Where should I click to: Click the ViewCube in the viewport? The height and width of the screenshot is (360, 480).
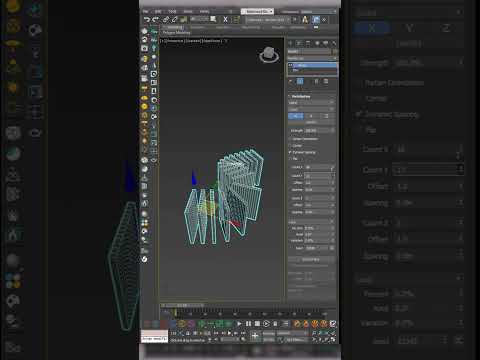[x=269, y=55]
